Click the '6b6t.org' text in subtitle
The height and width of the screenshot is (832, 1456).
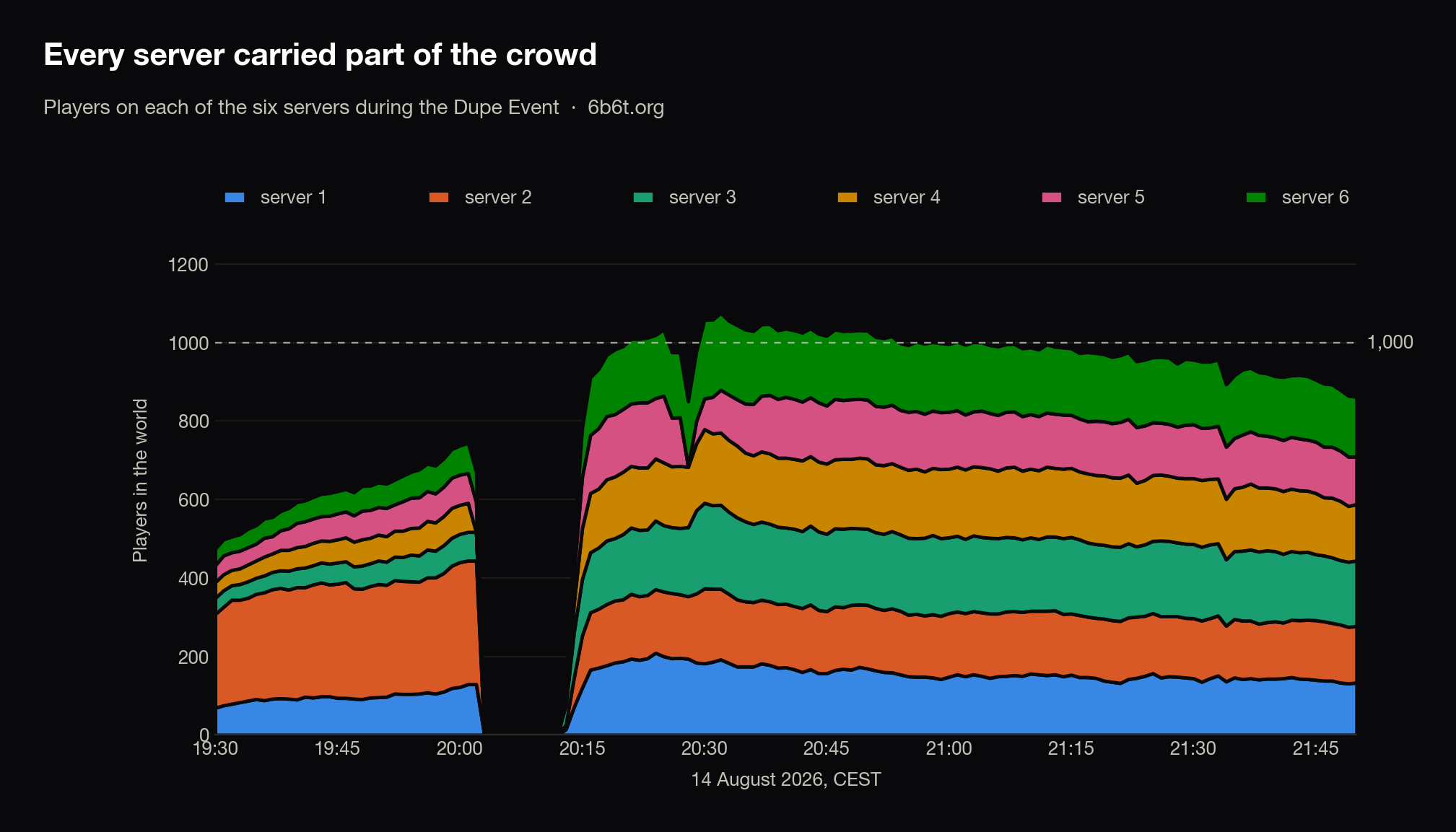point(626,108)
